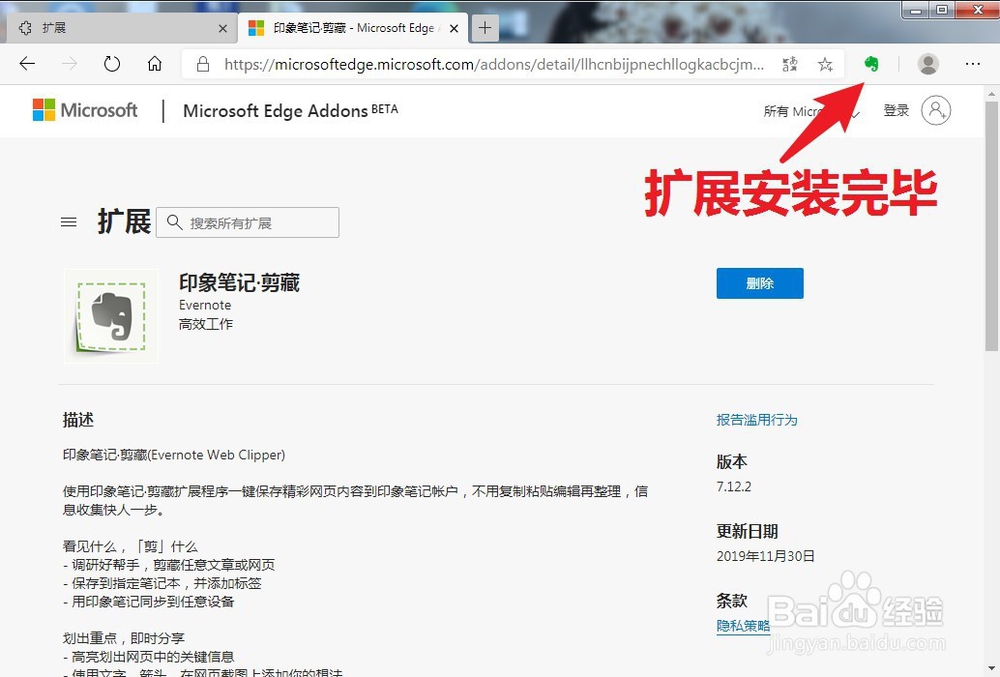
Task: Open the 隐私策略 link
Action: tap(743, 626)
